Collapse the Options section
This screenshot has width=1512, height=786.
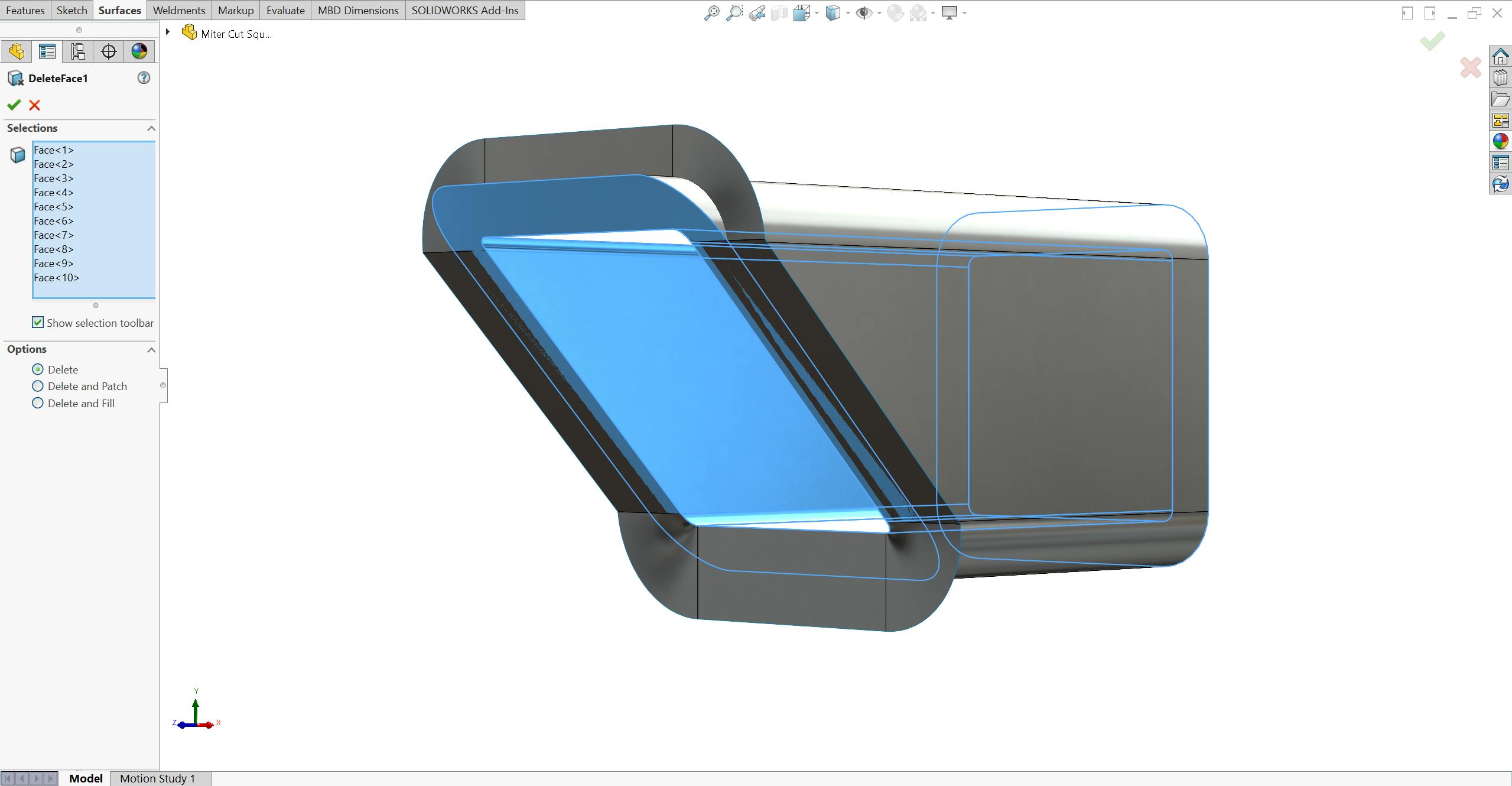(x=151, y=349)
